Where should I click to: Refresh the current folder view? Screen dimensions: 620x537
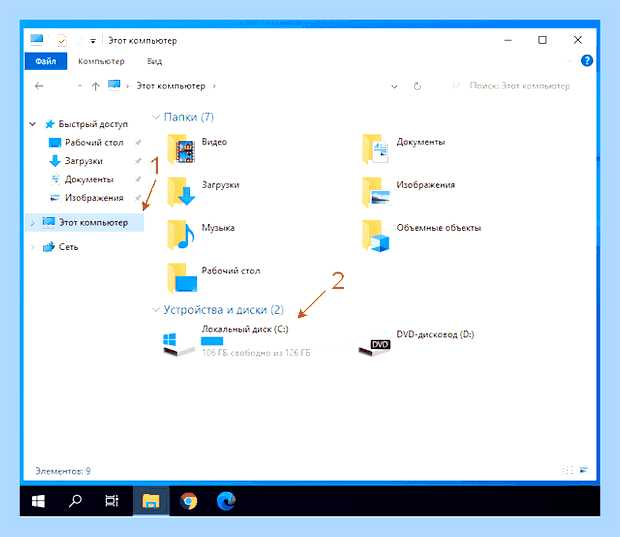(x=417, y=86)
